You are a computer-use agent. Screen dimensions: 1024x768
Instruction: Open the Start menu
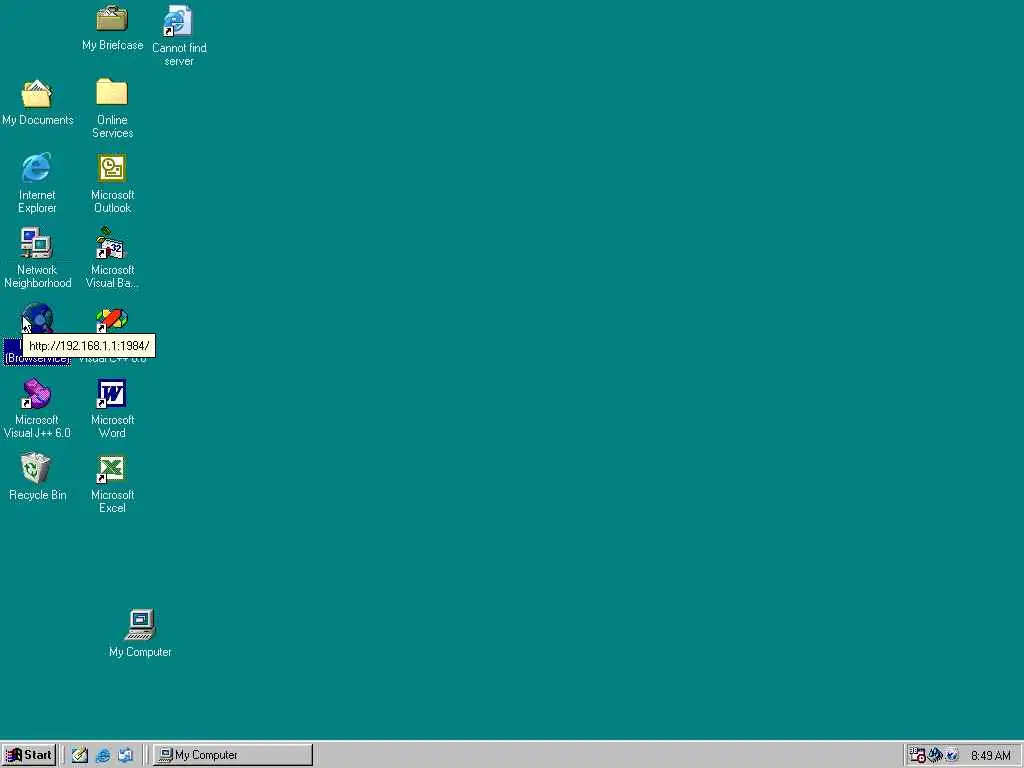pyautogui.click(x=28, y=755)
